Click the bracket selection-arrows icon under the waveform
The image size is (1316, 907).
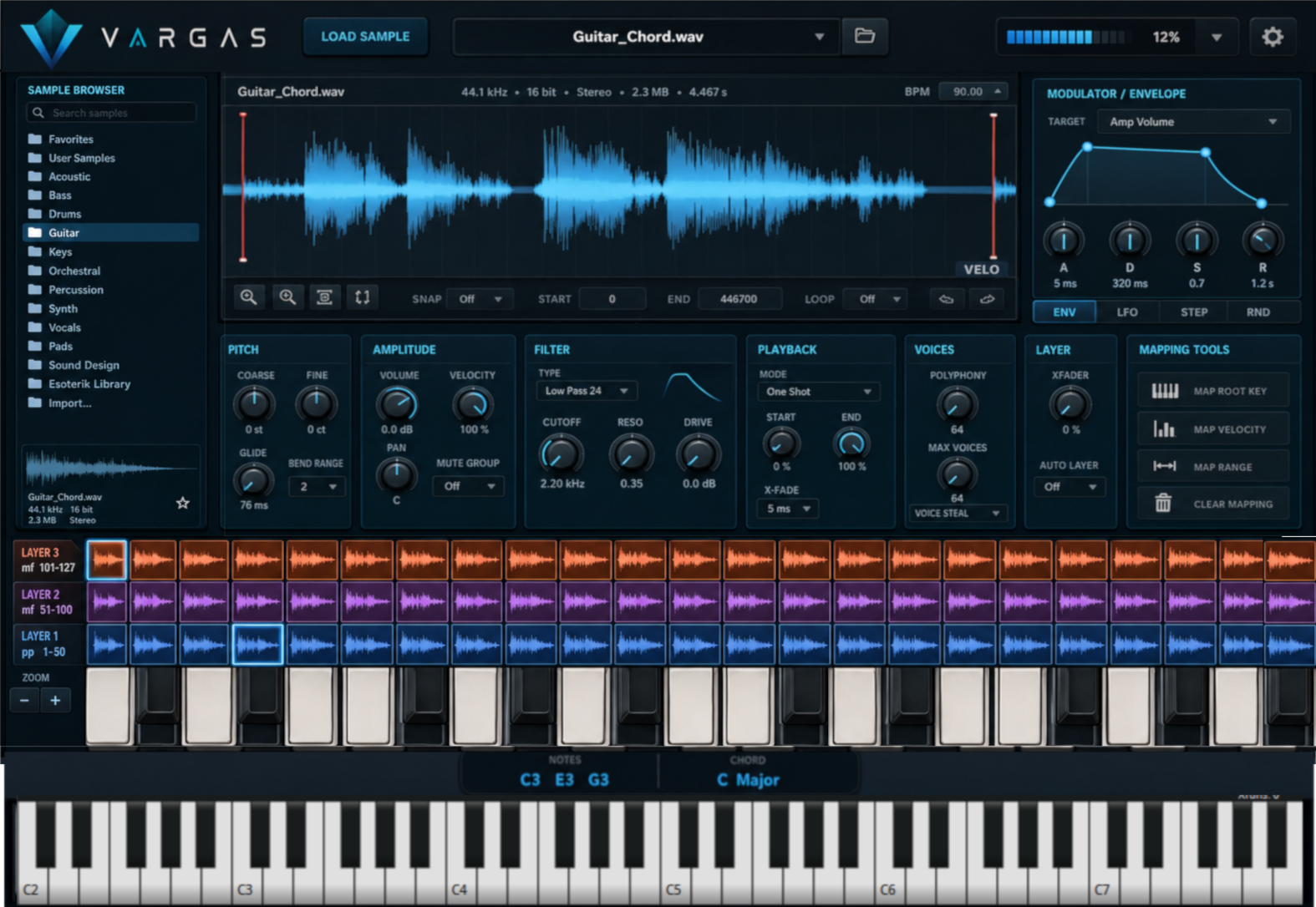tap(363, 297)
